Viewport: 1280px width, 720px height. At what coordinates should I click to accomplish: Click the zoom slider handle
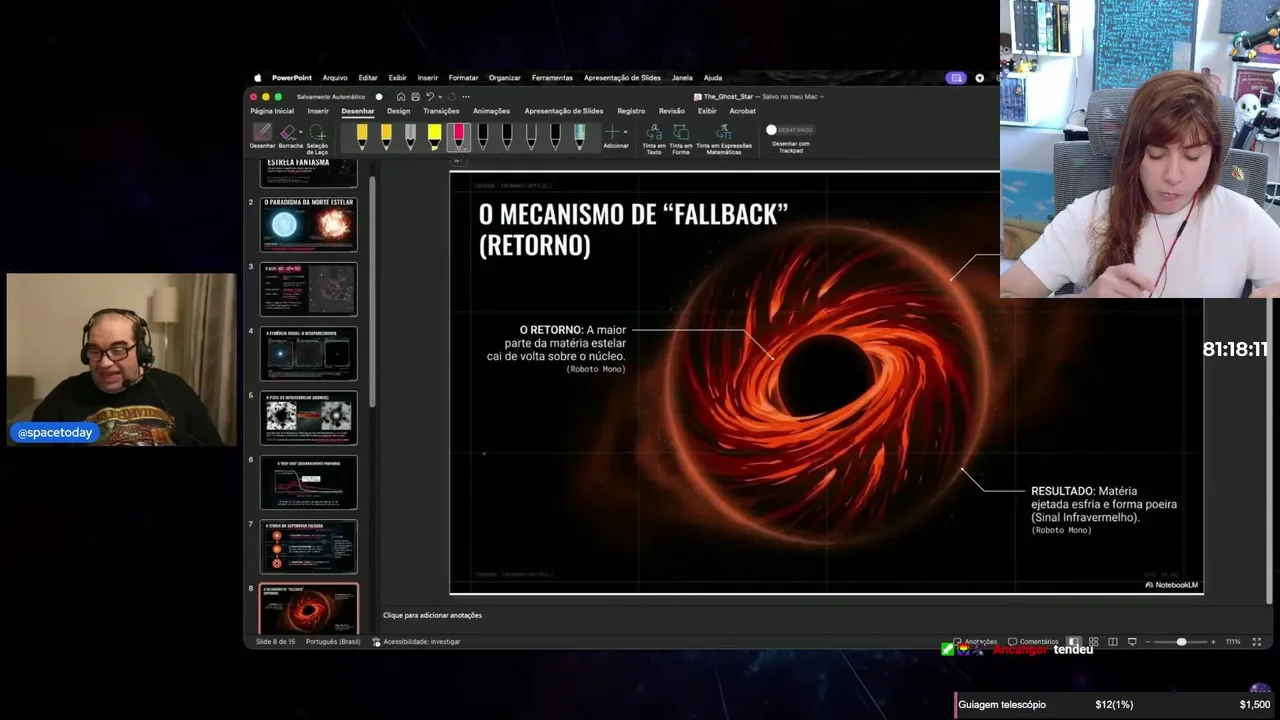click(1181, 641)
